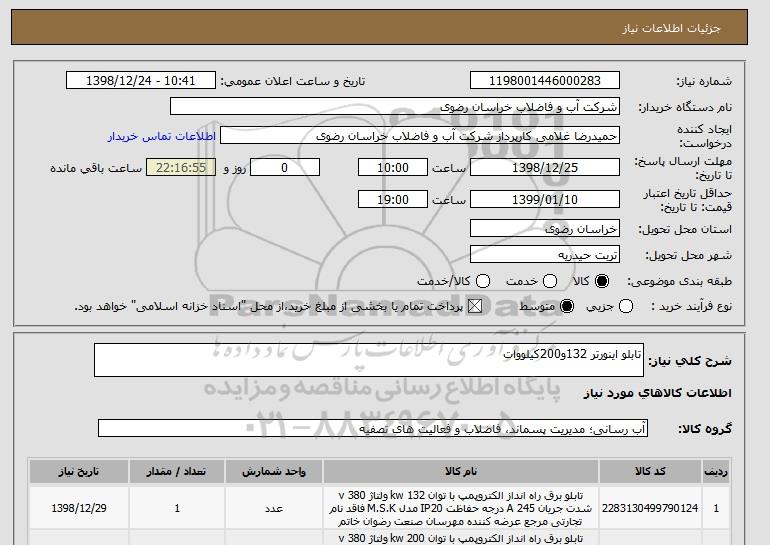Select the خدمت radio button
This screenshot has height=545, width=770.
[550, 281]
